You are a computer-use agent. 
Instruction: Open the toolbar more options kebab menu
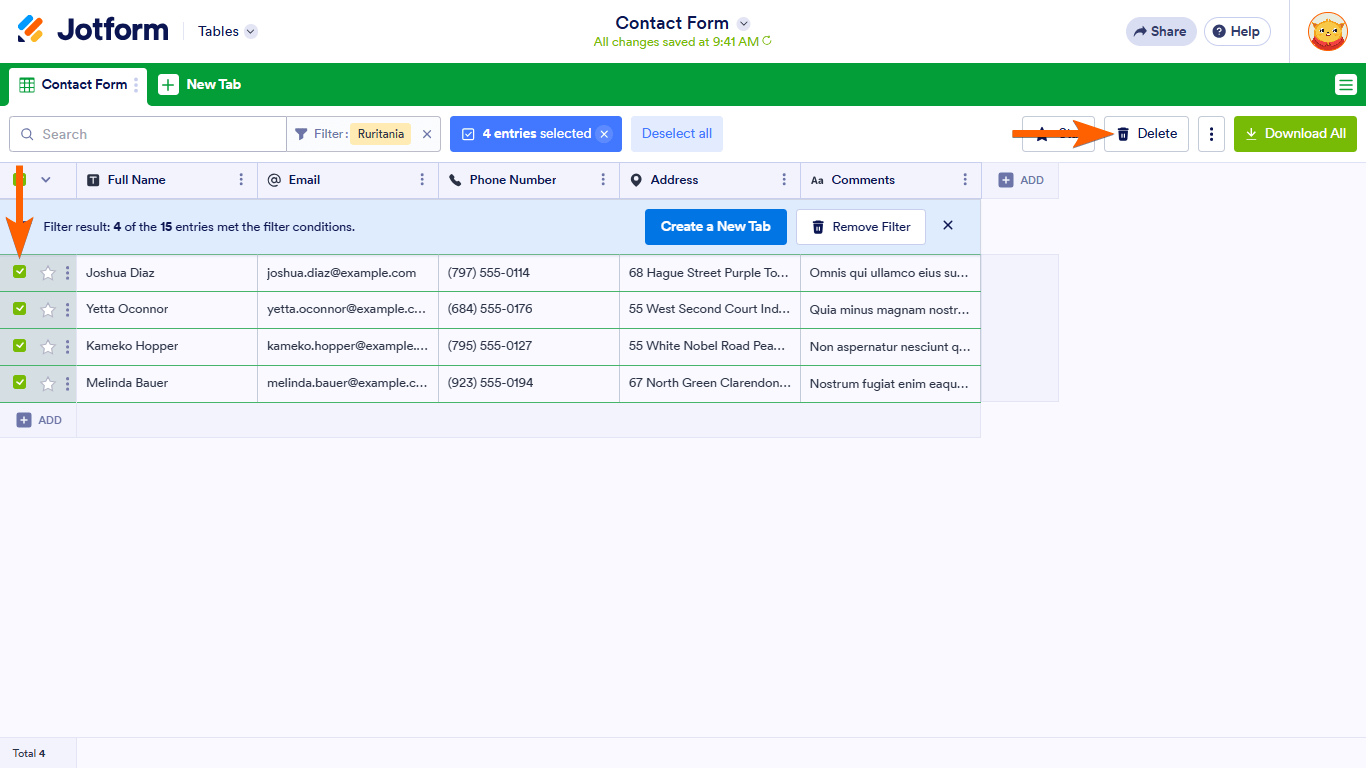point(1211,134)
